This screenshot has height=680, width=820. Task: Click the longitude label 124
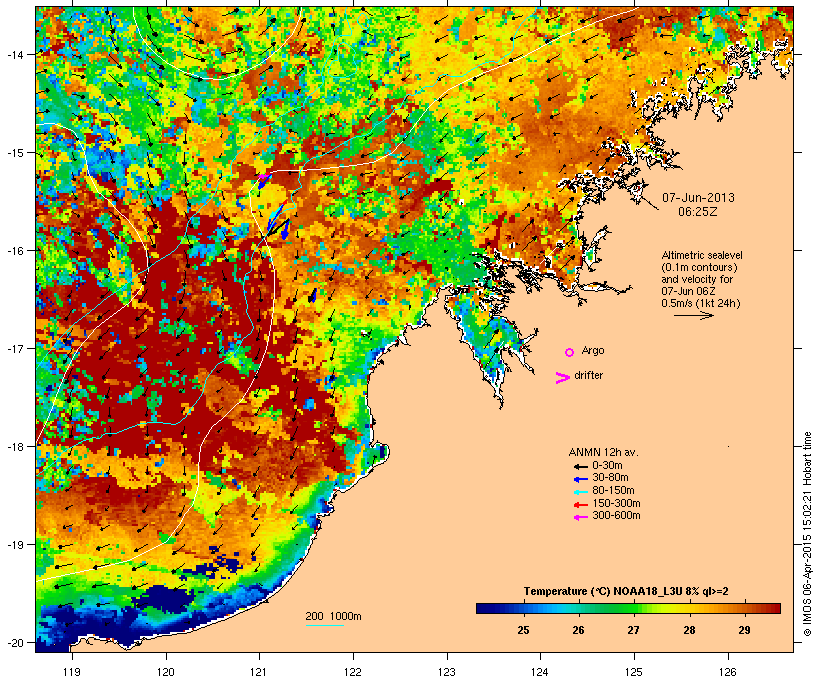[540, 672]
